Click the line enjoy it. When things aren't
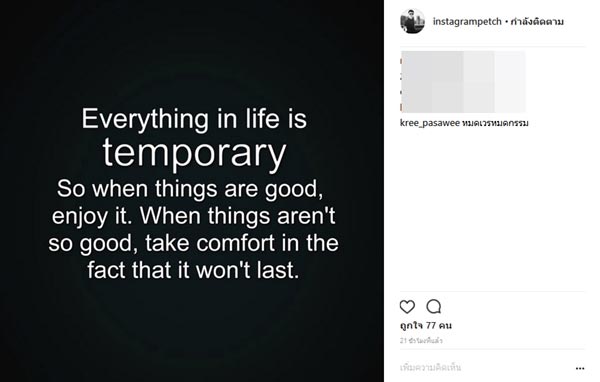The image size is (600, 382). click(194, 216)
